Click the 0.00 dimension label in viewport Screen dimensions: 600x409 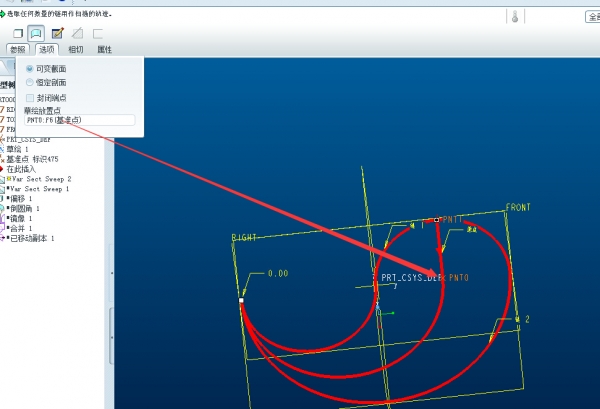coord(277,273)
